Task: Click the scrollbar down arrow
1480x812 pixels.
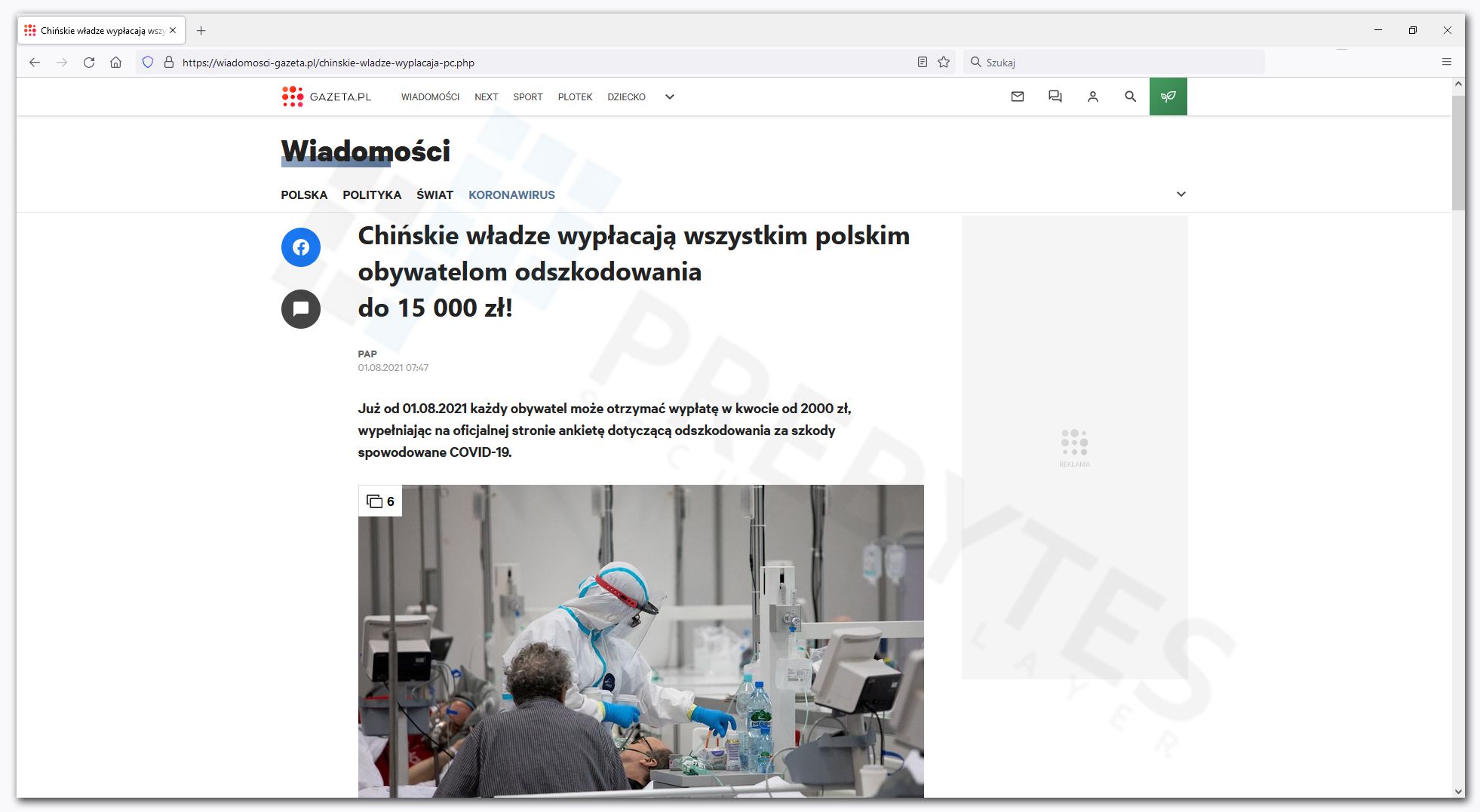Action: click(1458, 792)
